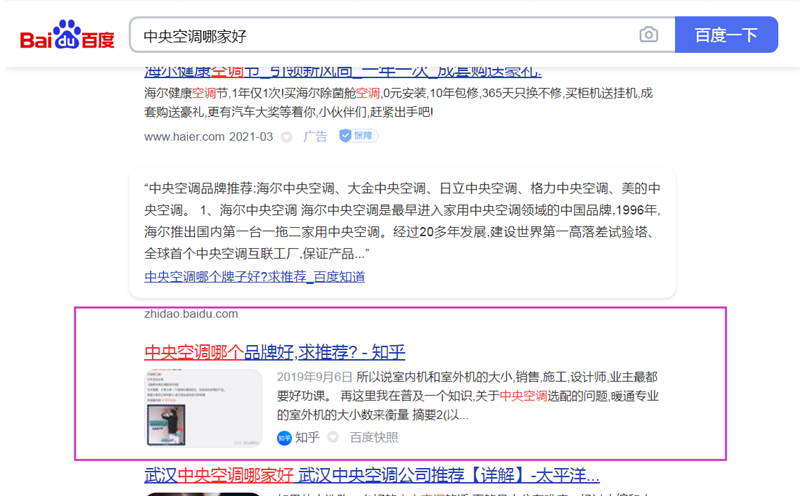Viewport: 800px width, 496px height.
Task: Click the featured snippet text about 中央空调品牌推荐
Action: 402,220
